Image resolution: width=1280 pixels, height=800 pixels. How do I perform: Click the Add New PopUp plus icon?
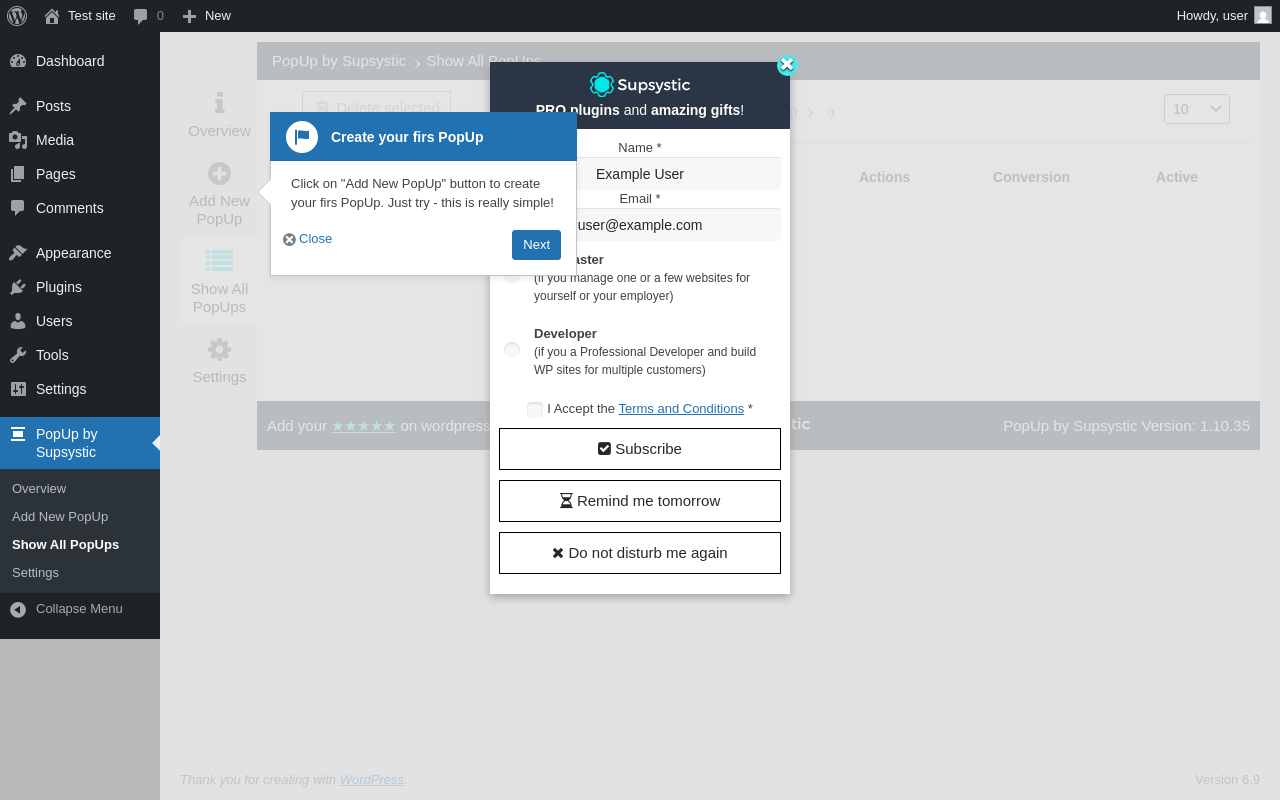[219, 173]
